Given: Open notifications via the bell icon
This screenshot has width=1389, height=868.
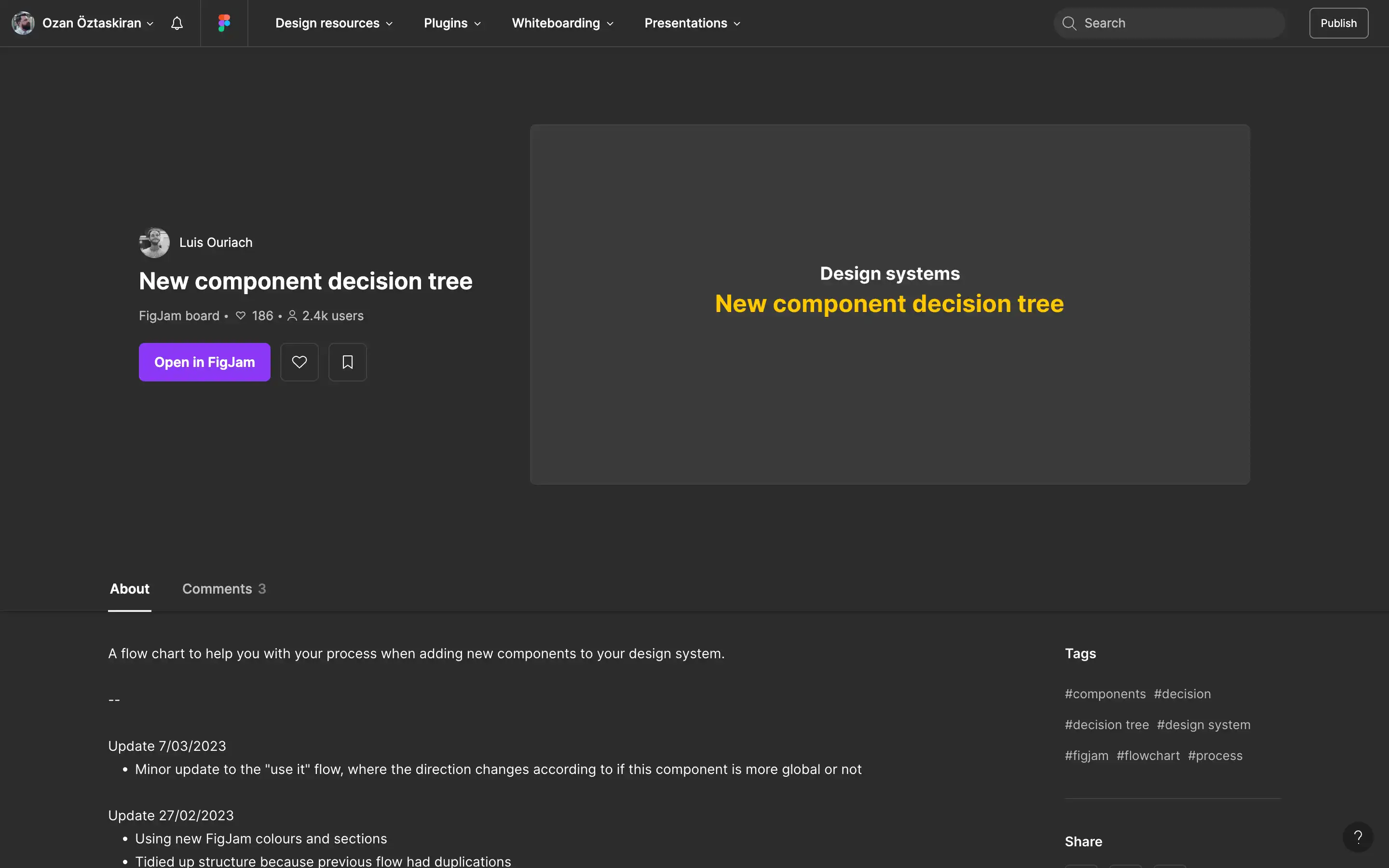Looking at the screenshot, I should point(176,23).
